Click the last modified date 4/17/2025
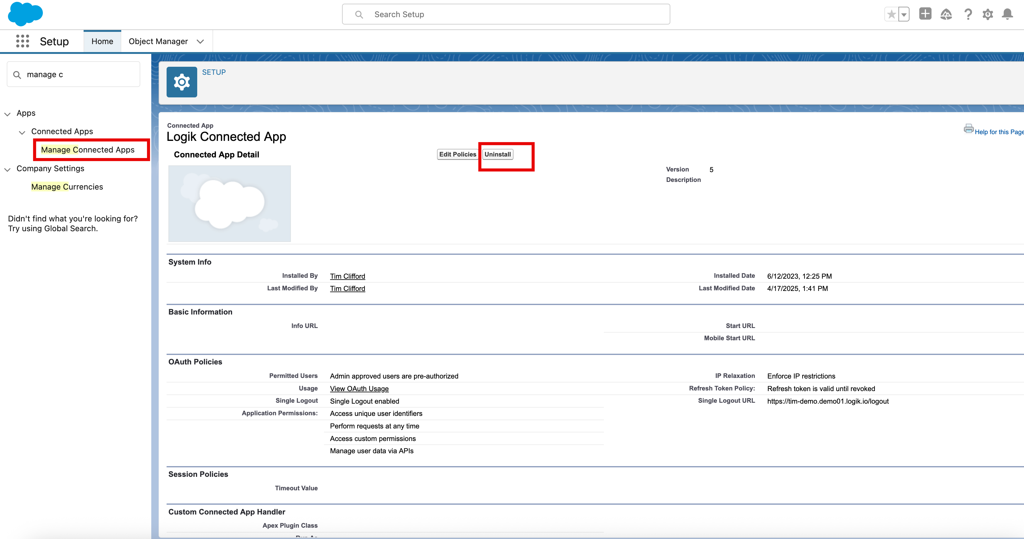The image size is (1024, 539). click(x=797, y=289)
